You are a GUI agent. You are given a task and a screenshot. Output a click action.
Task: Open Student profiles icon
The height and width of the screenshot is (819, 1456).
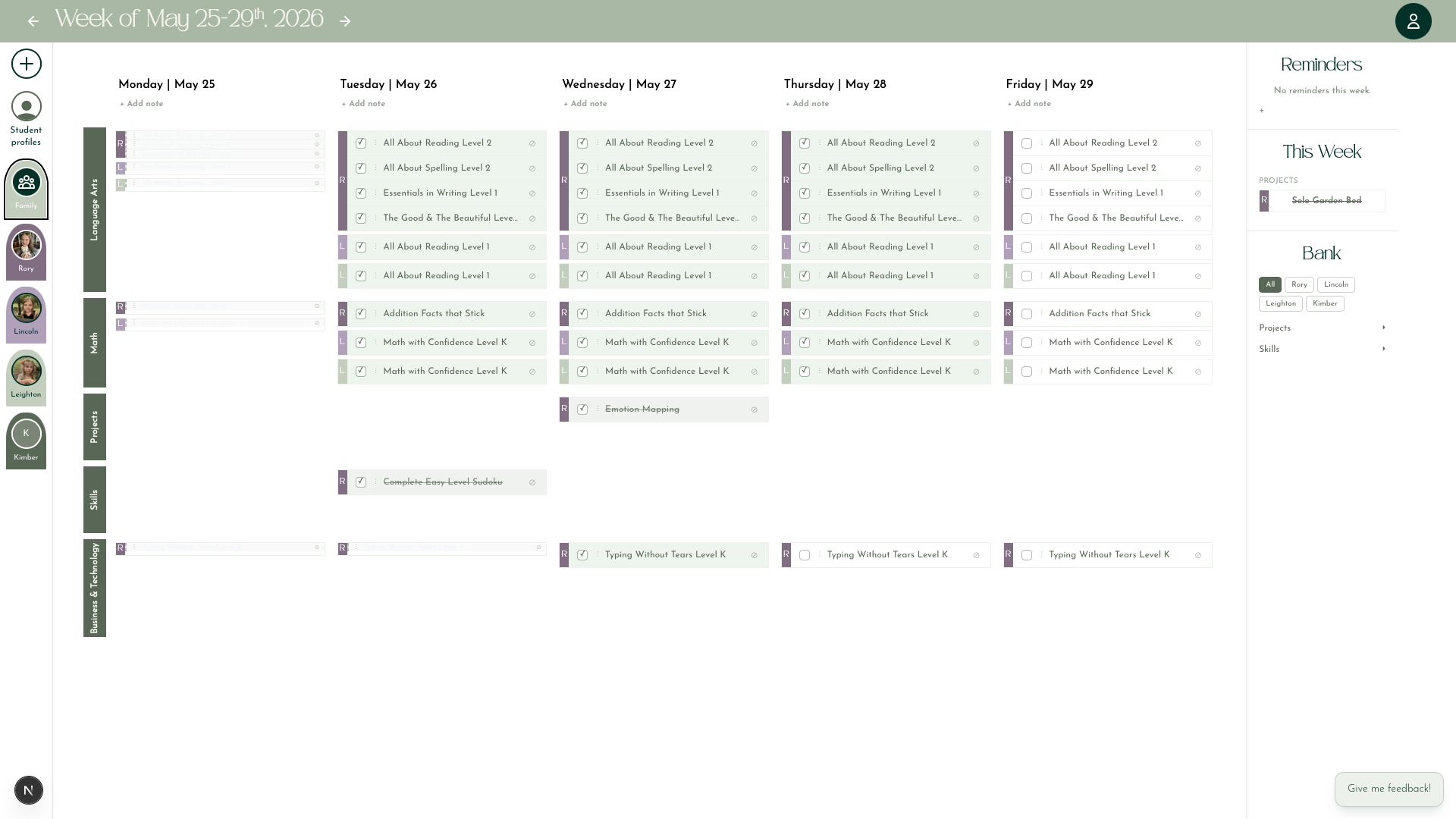27,106
